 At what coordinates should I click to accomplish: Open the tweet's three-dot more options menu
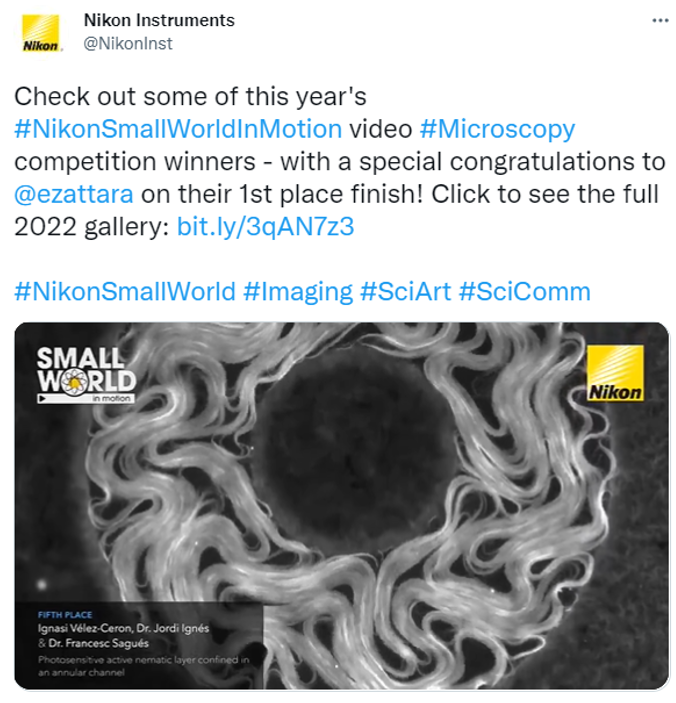tap(660, 20)
